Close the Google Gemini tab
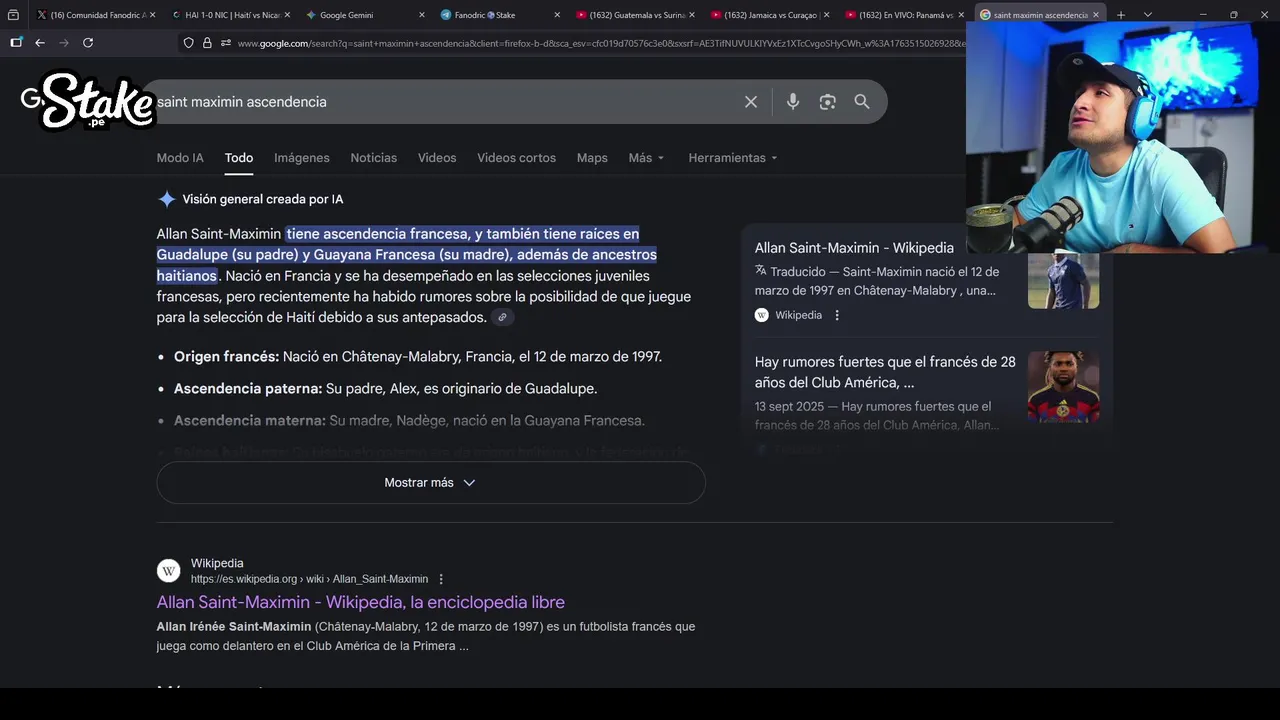Image resolution: width=1280 pixels, height=720 pixels. click(421, 15)
